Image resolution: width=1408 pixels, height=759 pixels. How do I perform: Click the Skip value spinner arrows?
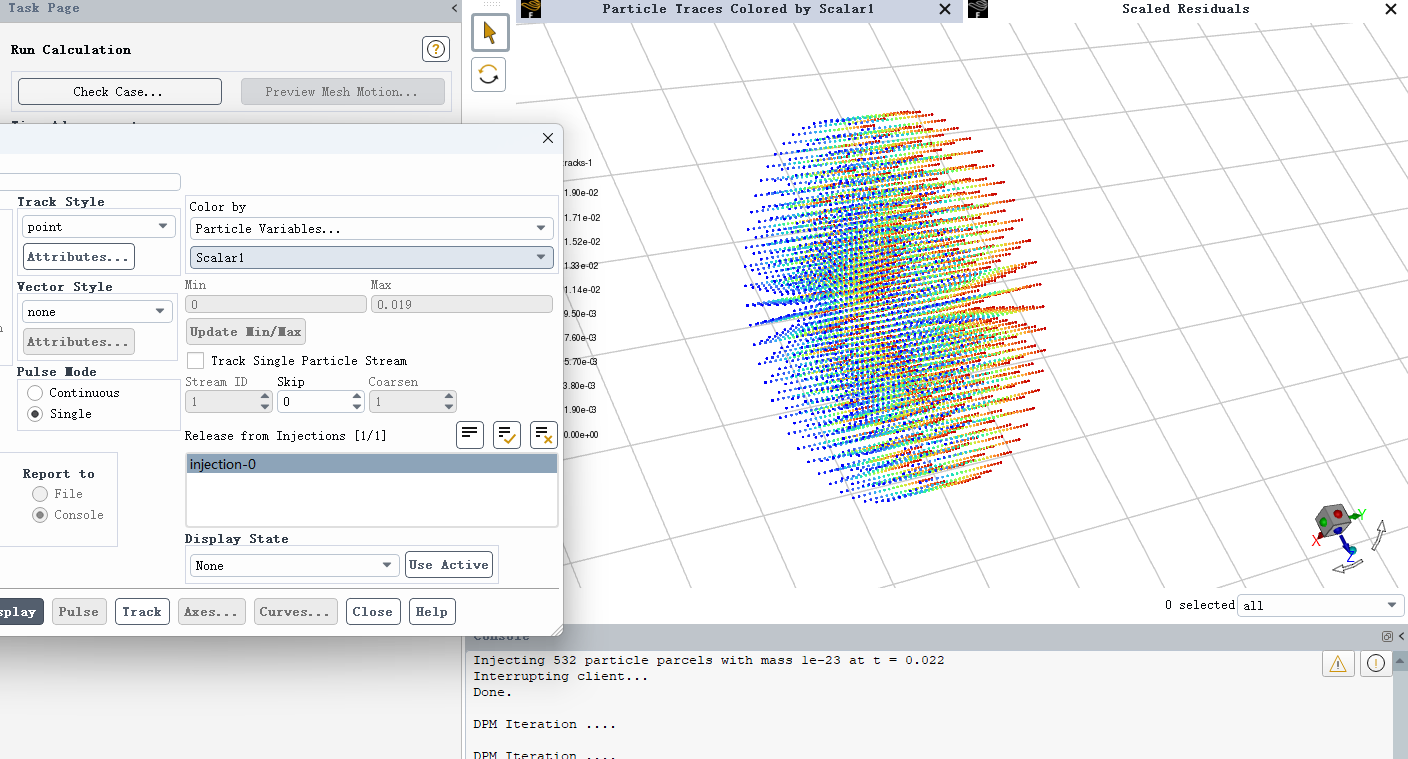357,401
